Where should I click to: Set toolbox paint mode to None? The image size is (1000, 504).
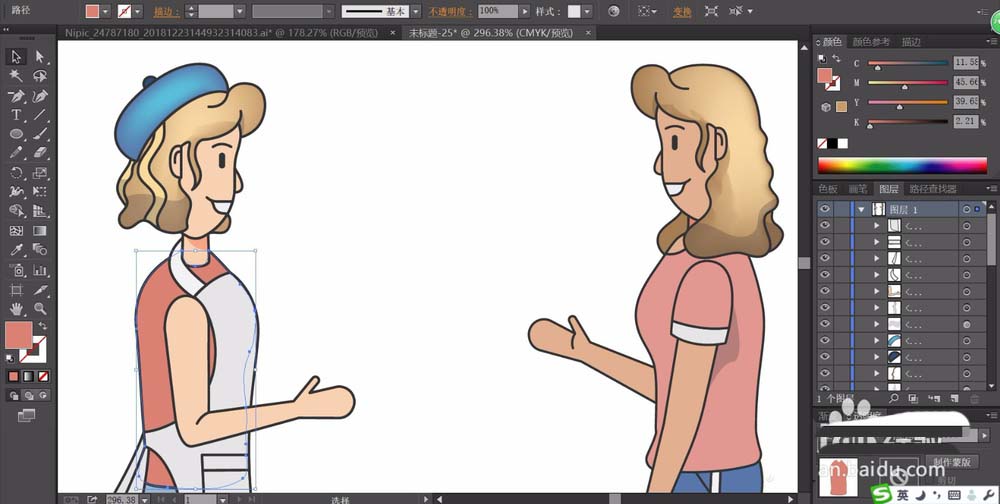43,376
